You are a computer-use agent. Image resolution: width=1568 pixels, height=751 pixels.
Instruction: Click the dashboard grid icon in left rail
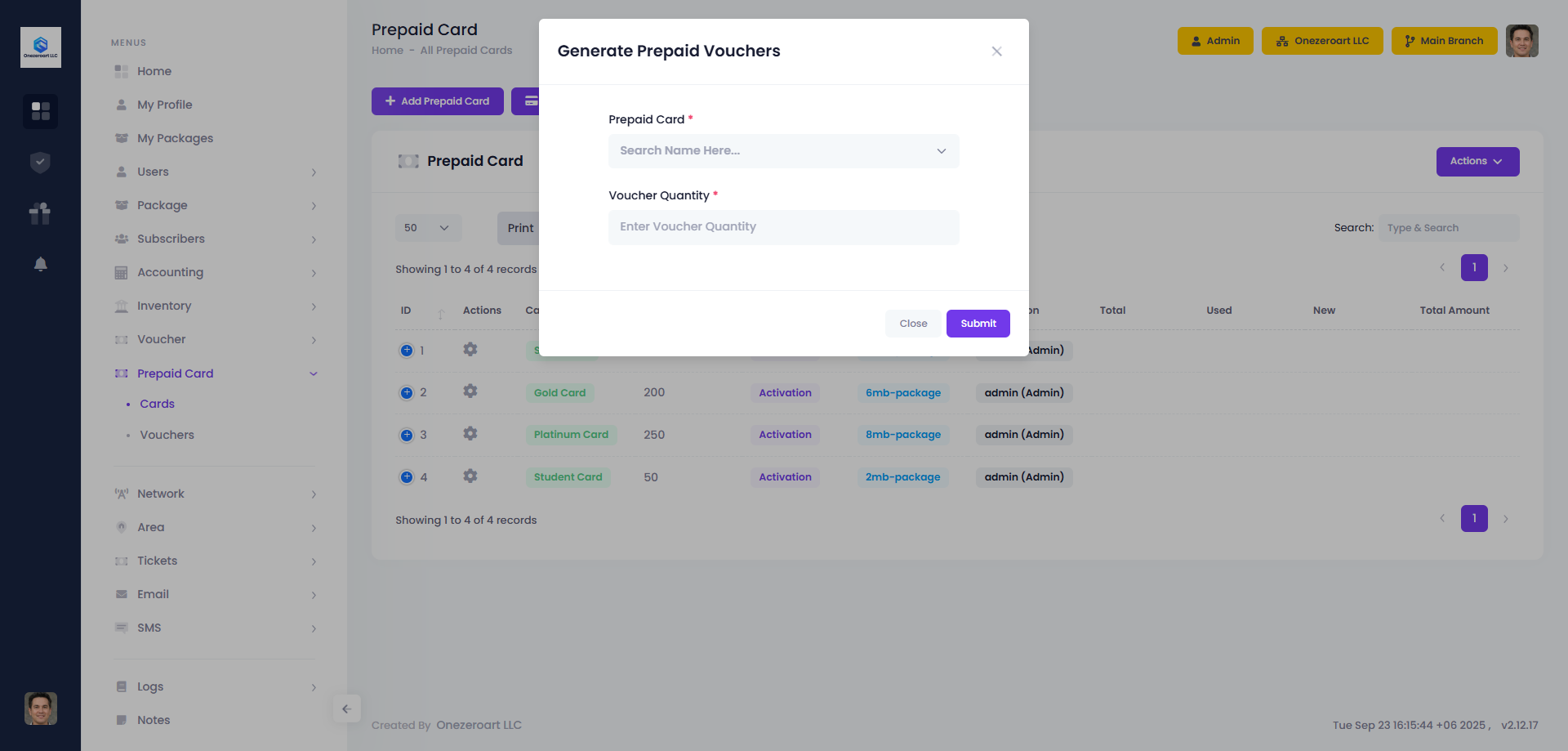click(x=40, y=110)
